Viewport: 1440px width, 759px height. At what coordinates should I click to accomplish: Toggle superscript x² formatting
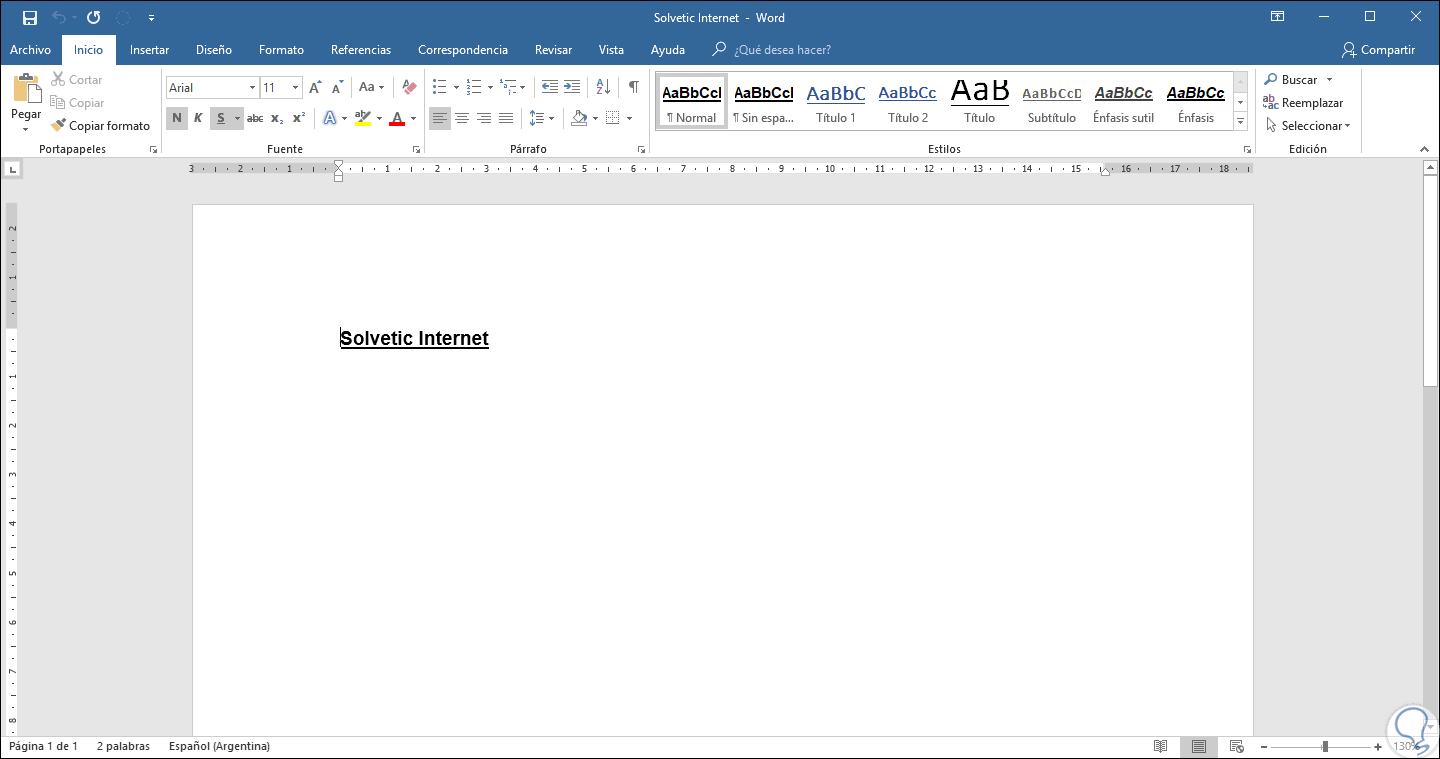click(x=299, y=119)
